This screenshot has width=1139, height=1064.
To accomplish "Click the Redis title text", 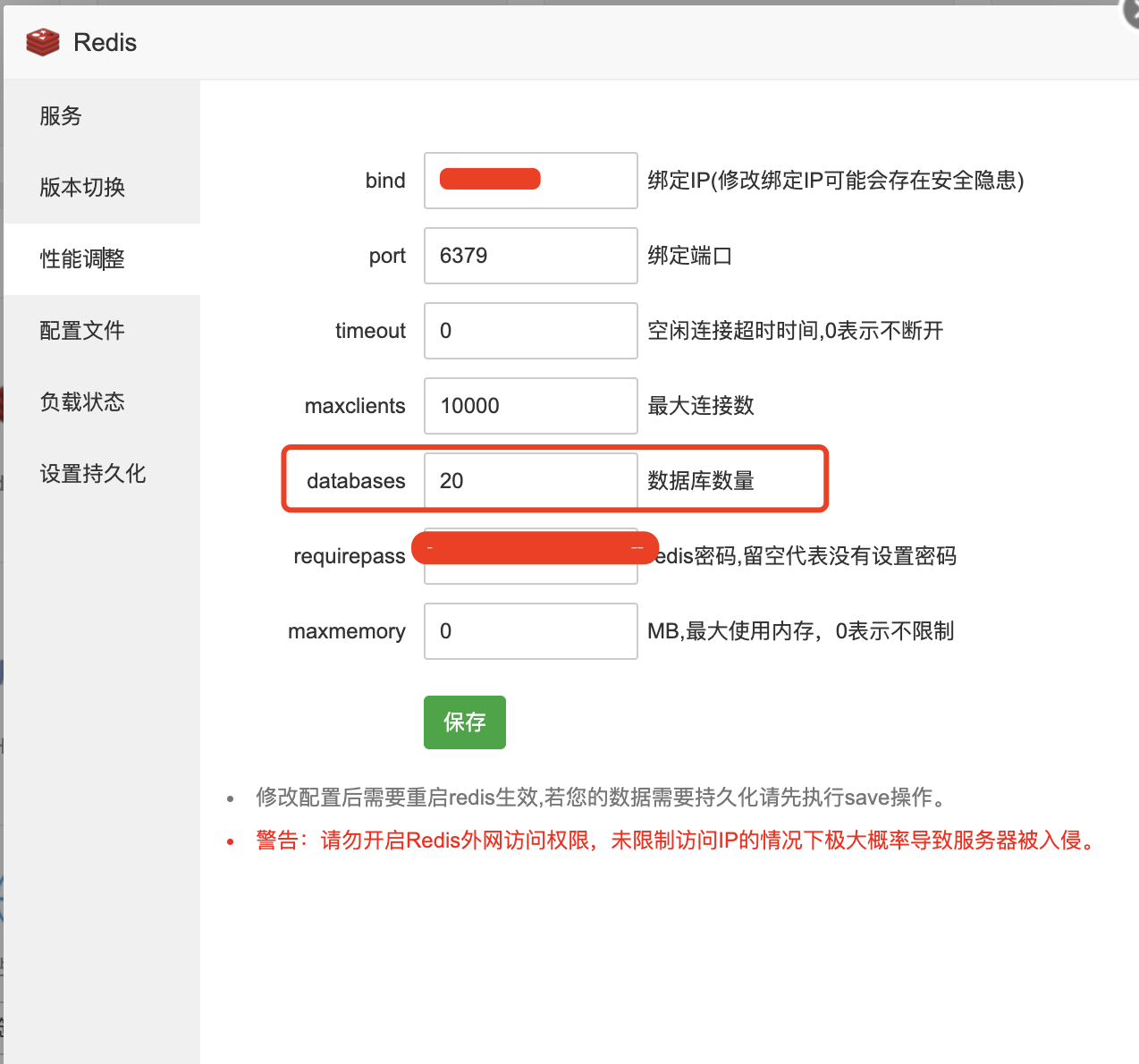I will coord(105,43).
